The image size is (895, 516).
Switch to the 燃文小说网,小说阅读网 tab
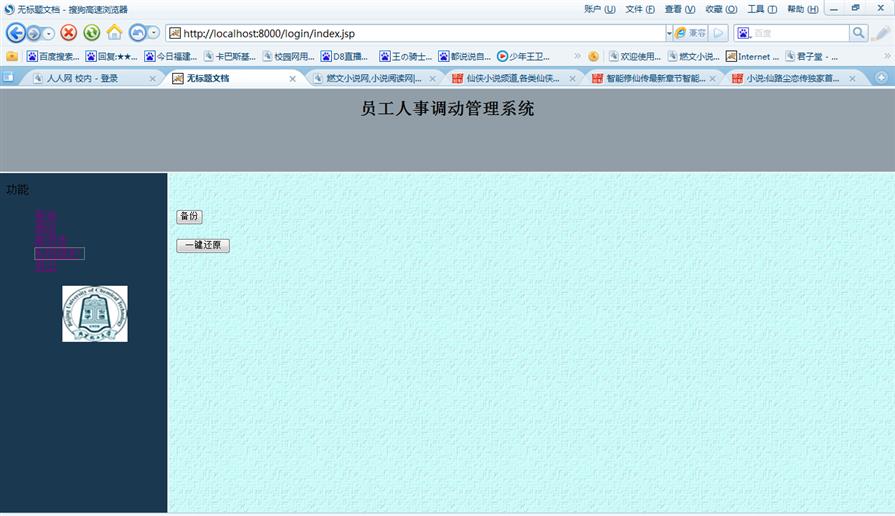(x=373, y=78)
